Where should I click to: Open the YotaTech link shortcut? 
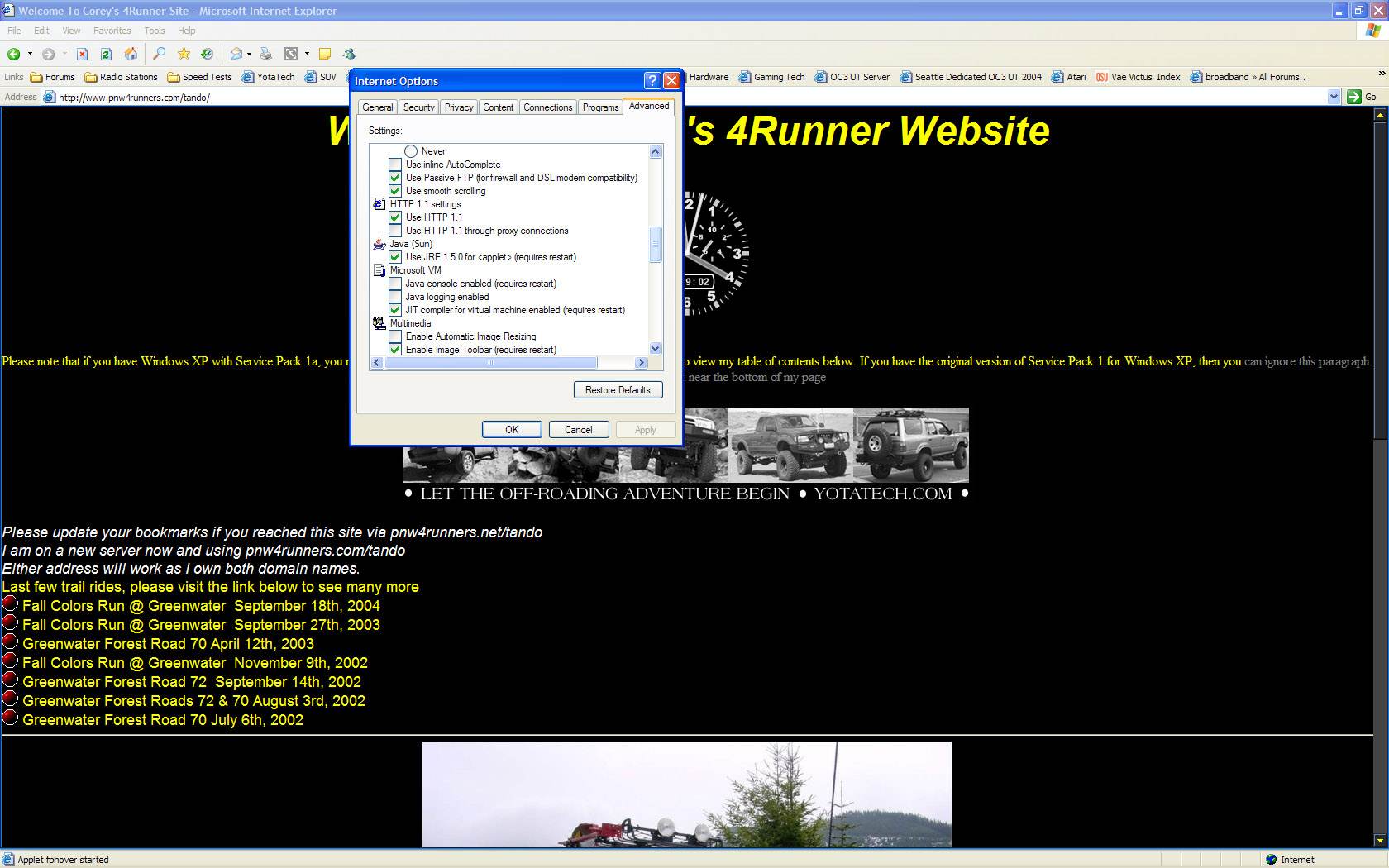pos(268,77)
